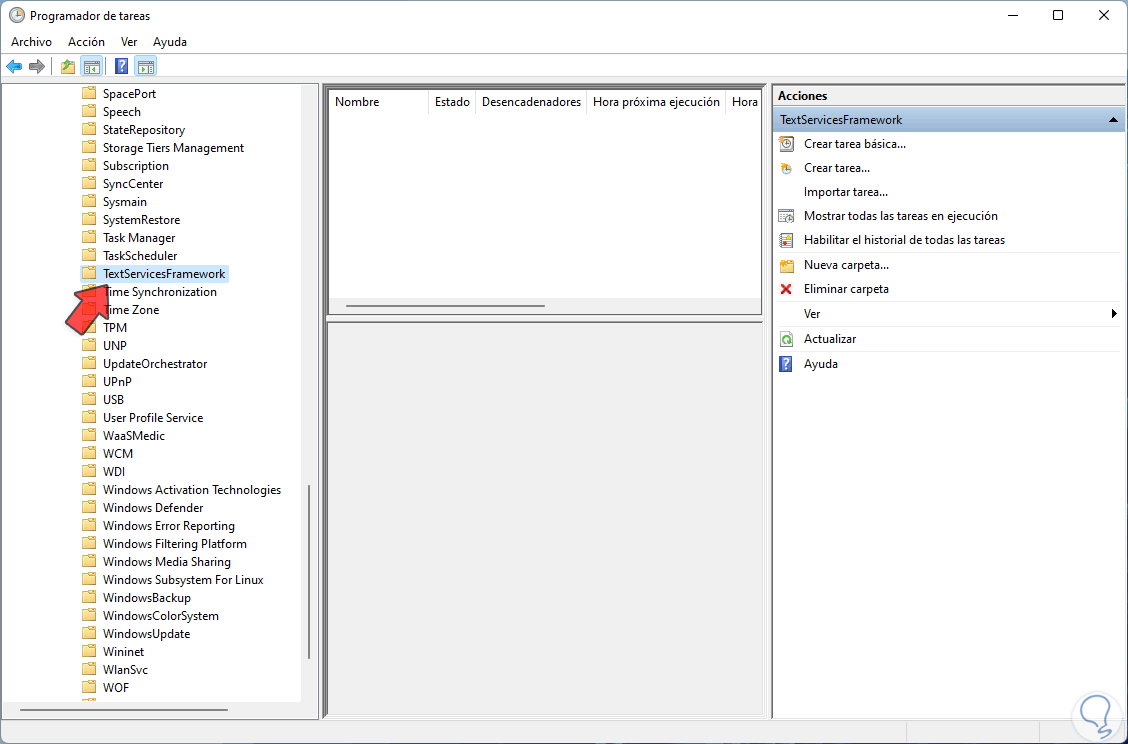Select the Sysmain folder

(124, 201)
